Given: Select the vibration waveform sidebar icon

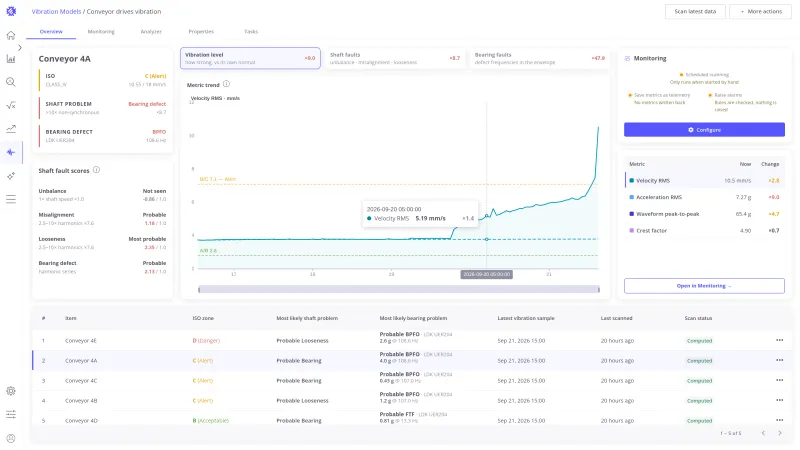Looking at the screenshot, I should pyautogui.click(x=11, y=152).
